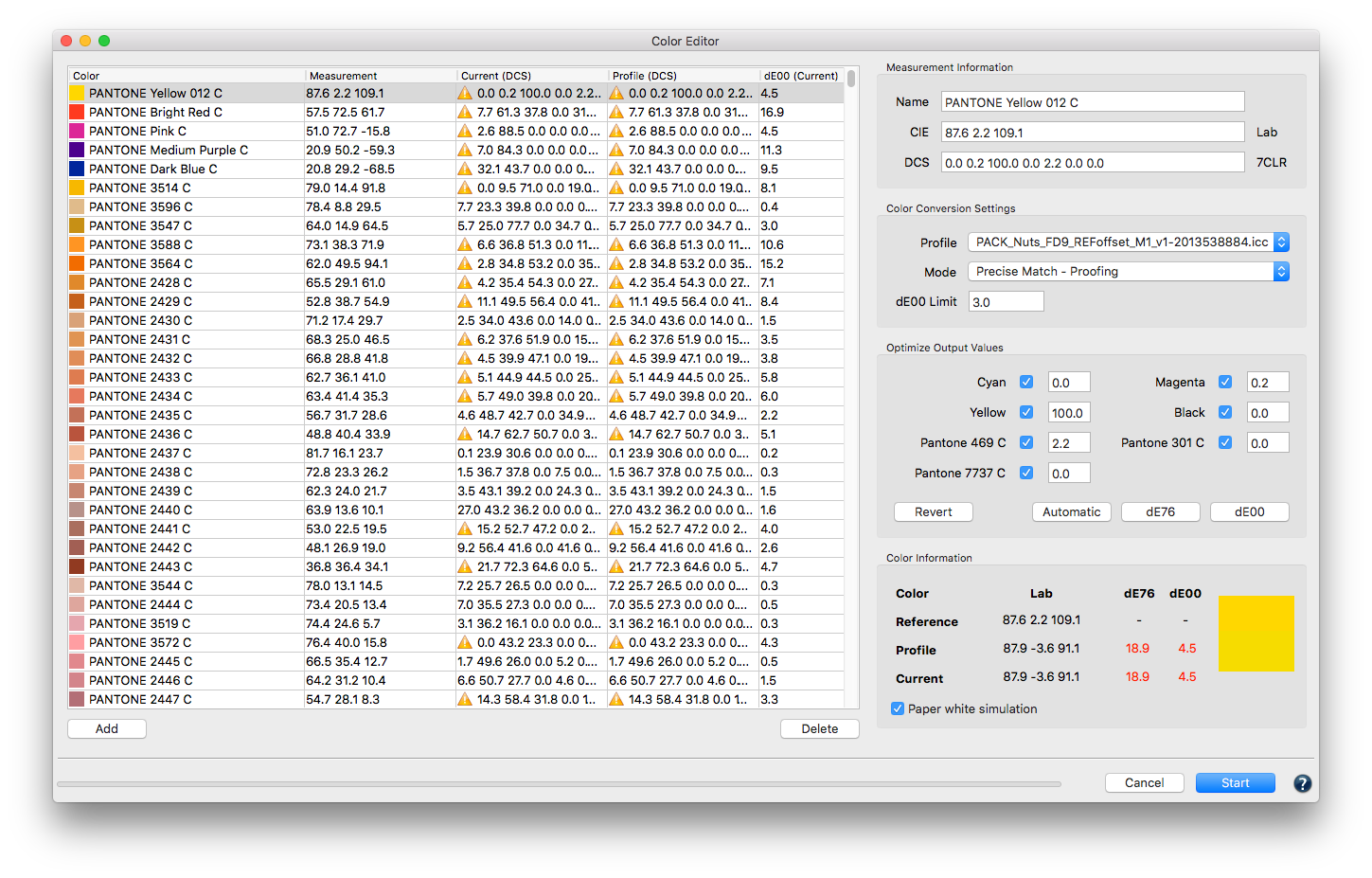Click the PANTONE 3519 C color swatch

coord(77,623)
